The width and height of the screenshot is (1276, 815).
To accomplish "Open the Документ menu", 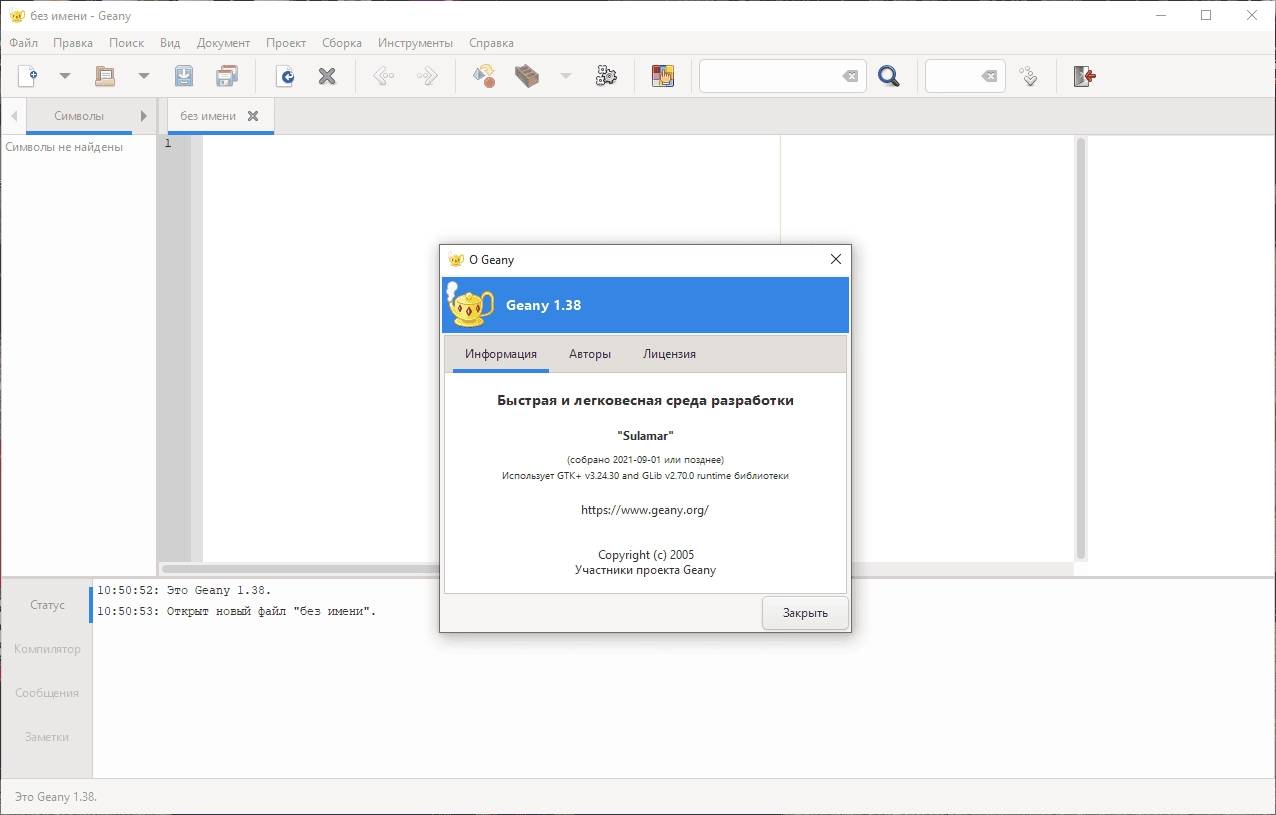I will coord(224,43).
